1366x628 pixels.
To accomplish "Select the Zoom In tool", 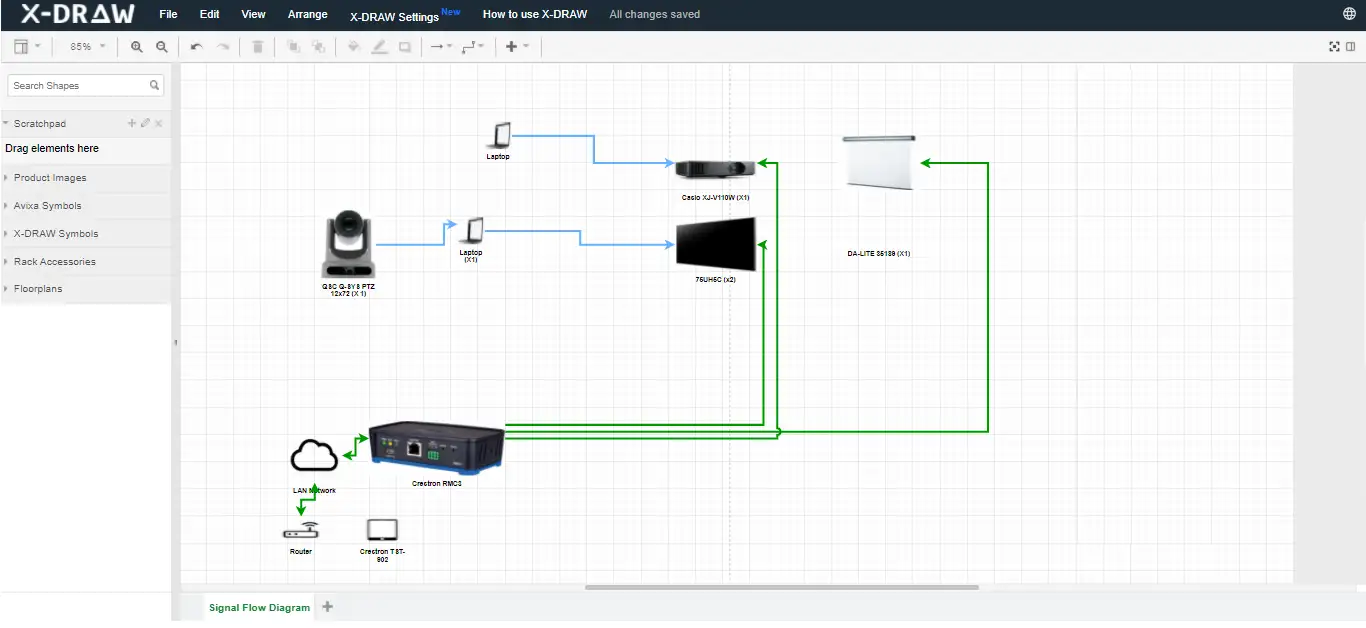I will (x=136, y=46).
